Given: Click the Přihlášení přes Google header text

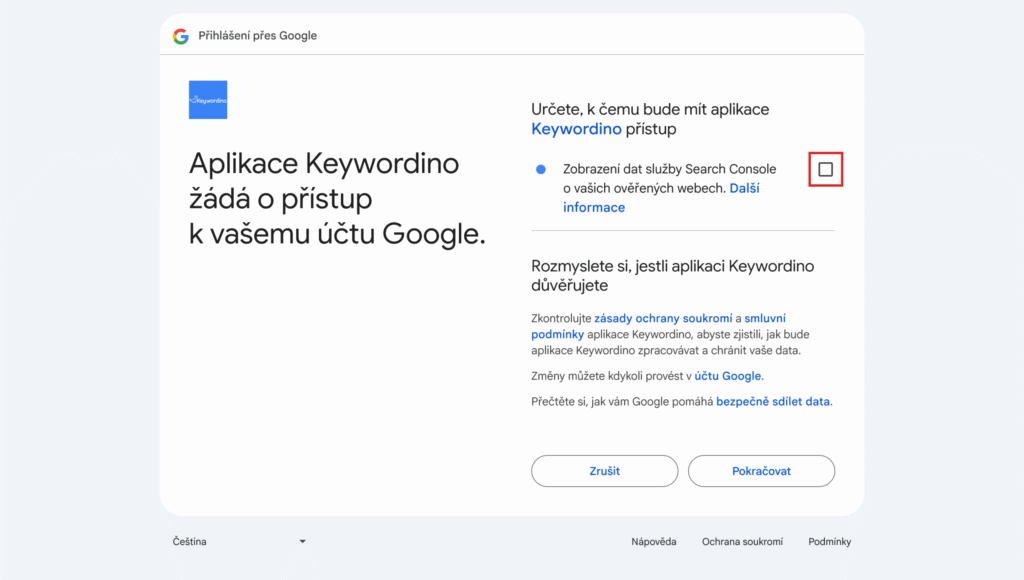Looking at the screenshot, I should tap(257, 36).
